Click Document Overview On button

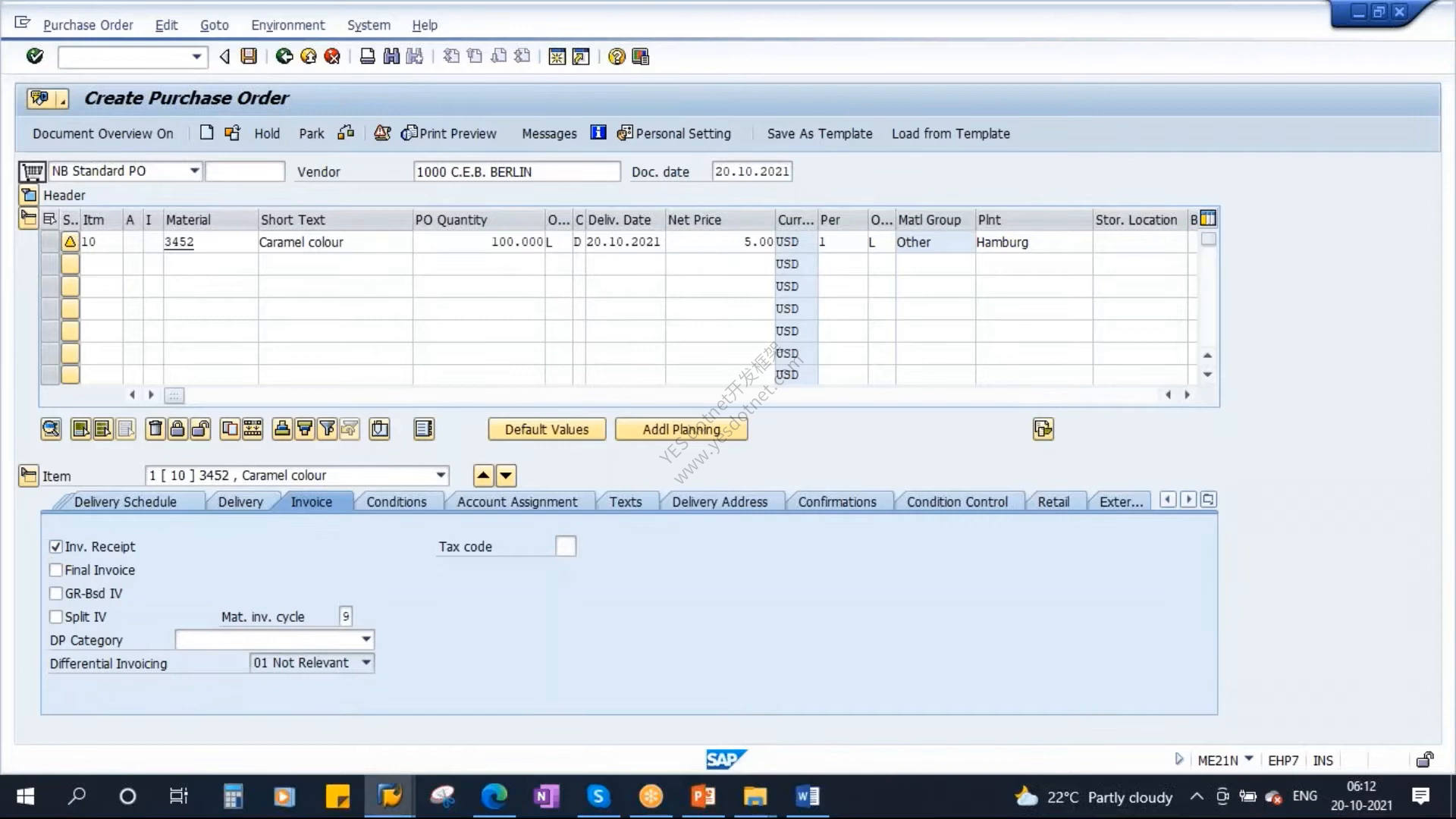(103, 133)
